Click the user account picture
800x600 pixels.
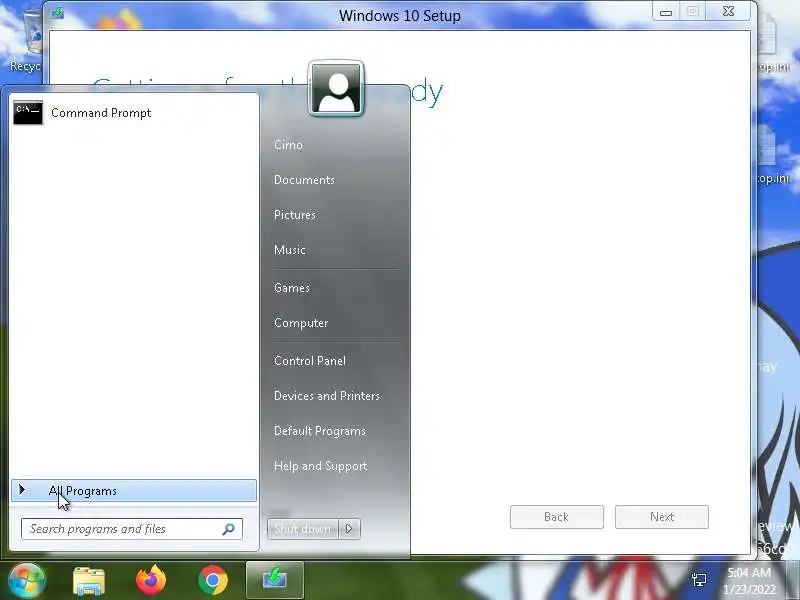click(336, 88)
